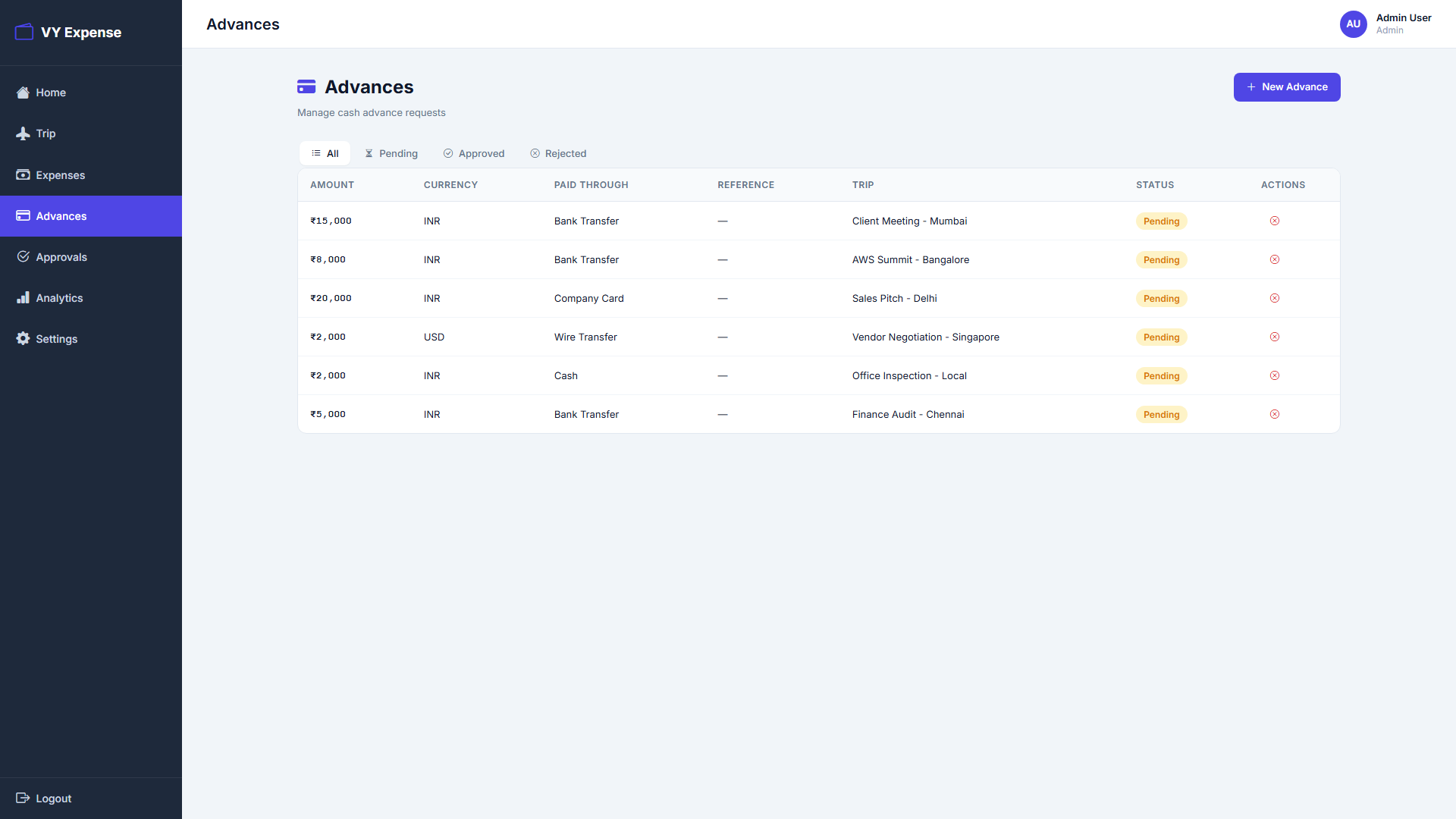Open the Rejected filter tab

coord(558,153)
